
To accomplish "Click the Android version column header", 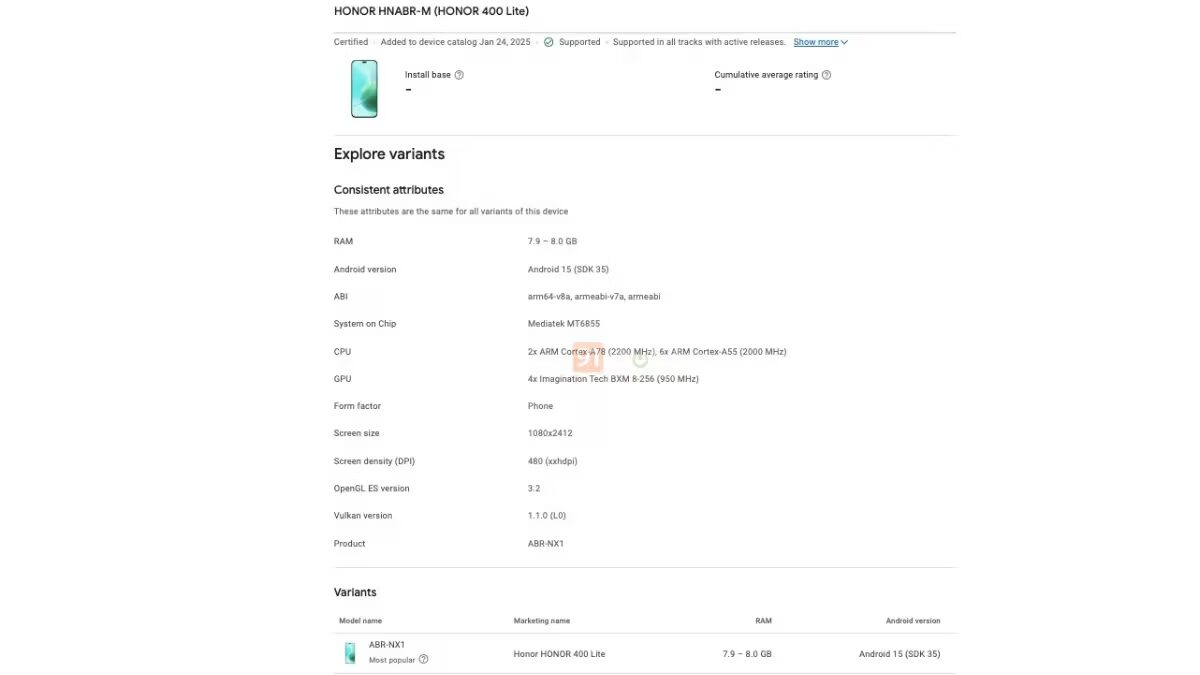I will coord(913,620).
